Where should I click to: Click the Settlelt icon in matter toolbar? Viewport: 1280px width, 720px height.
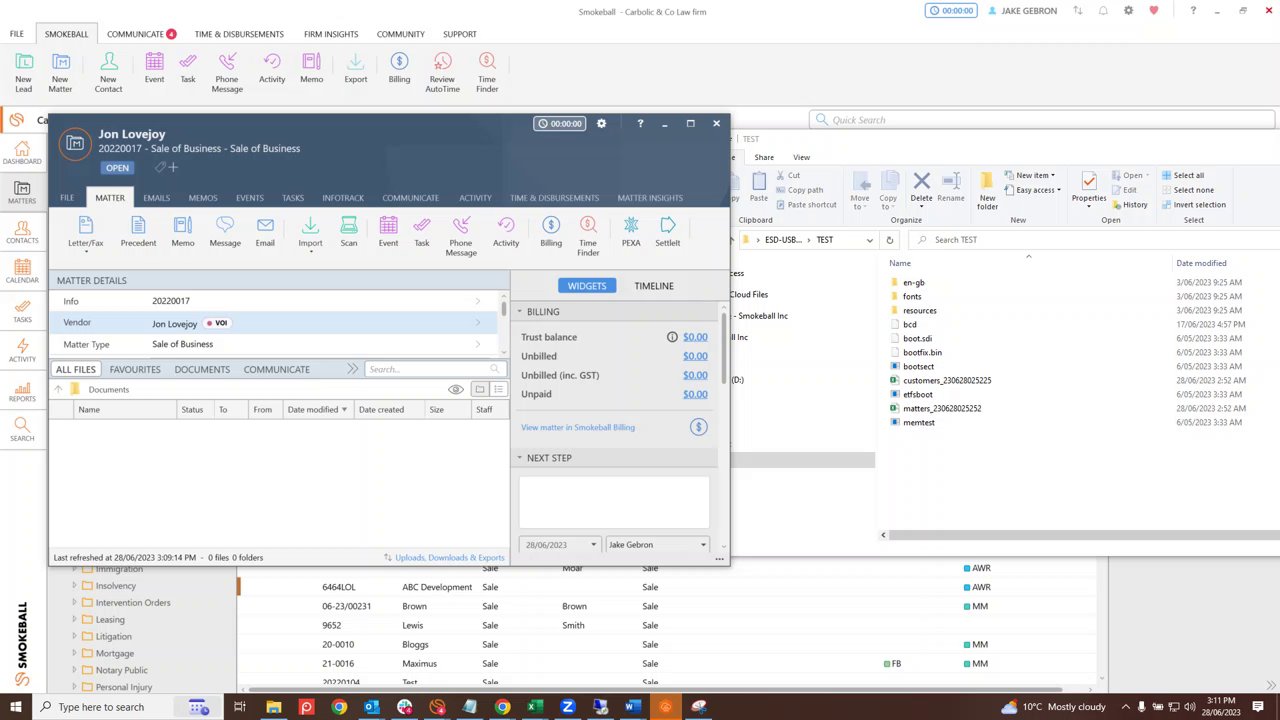668,231
